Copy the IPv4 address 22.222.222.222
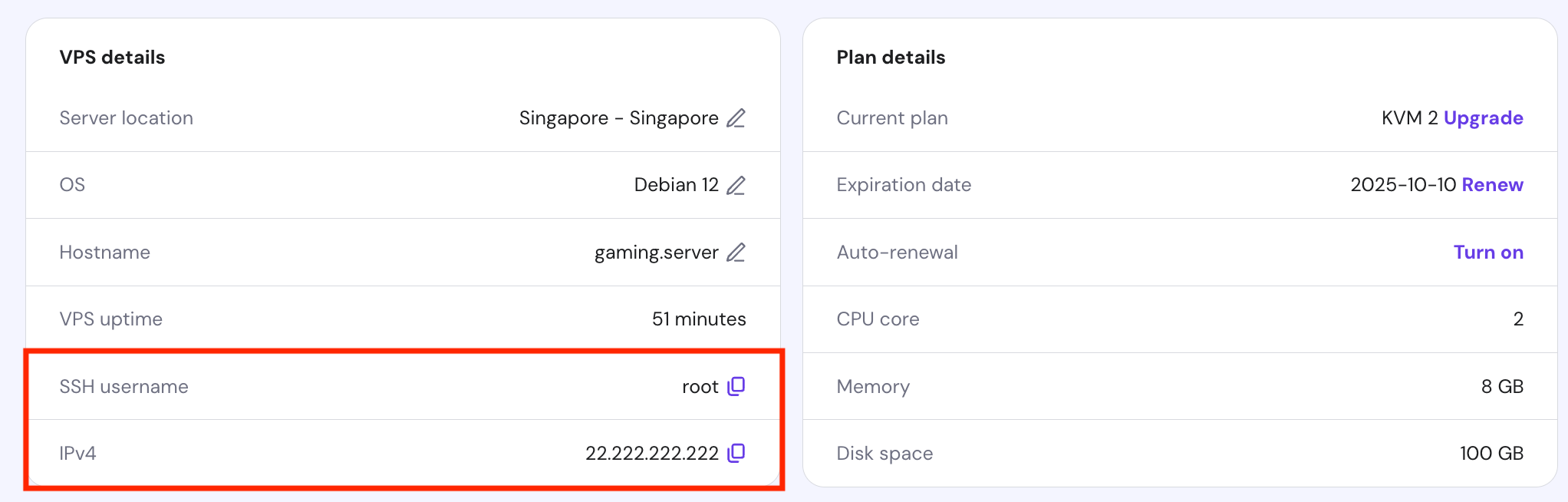The image size is (1568, 502). (x=736, y=454)
